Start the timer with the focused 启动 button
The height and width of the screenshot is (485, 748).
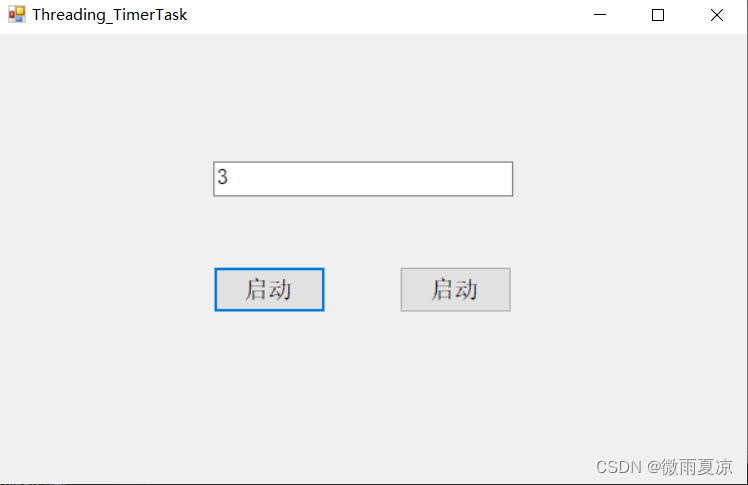point(269,290)
